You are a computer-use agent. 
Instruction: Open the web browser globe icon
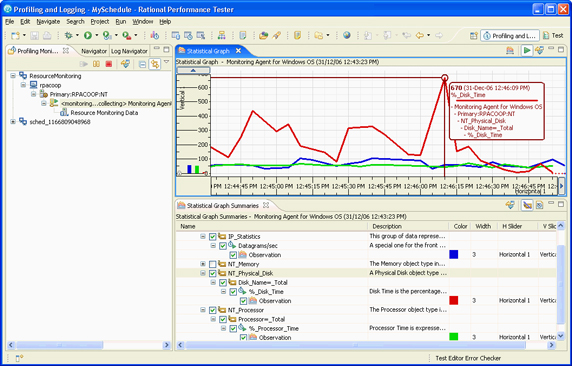[347, 35]
